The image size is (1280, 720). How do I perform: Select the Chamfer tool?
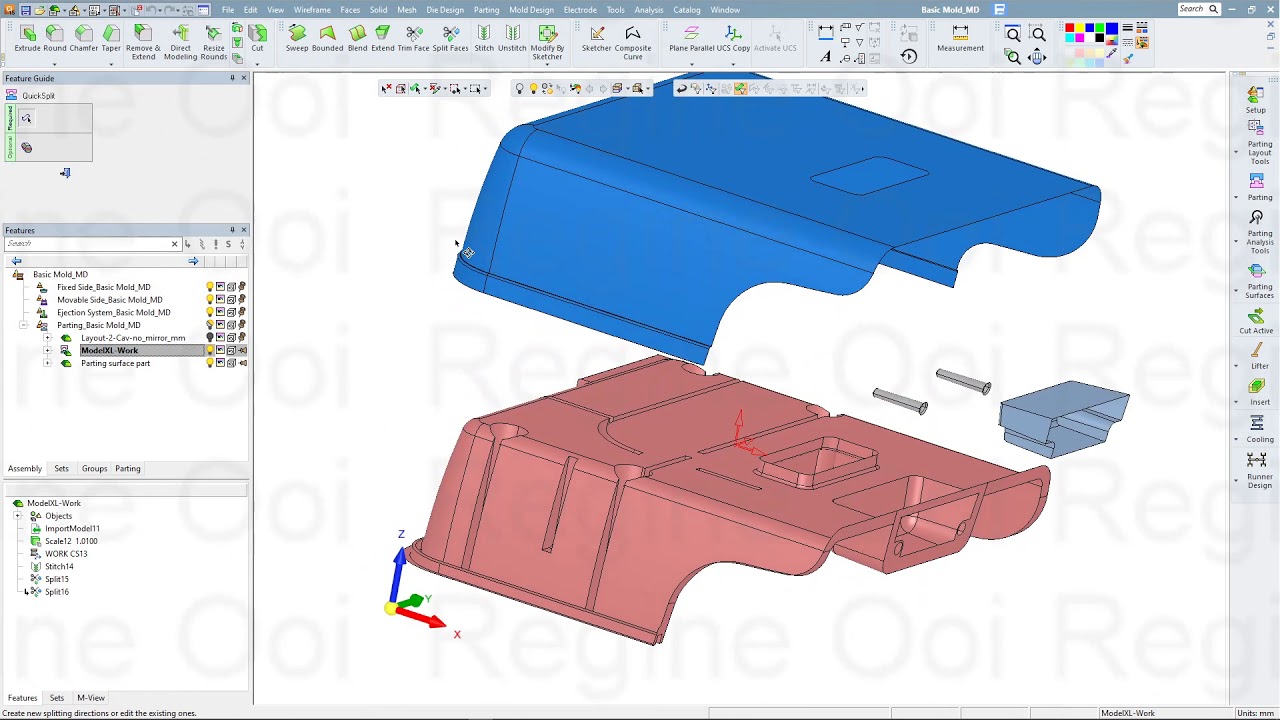click(84, 40)
